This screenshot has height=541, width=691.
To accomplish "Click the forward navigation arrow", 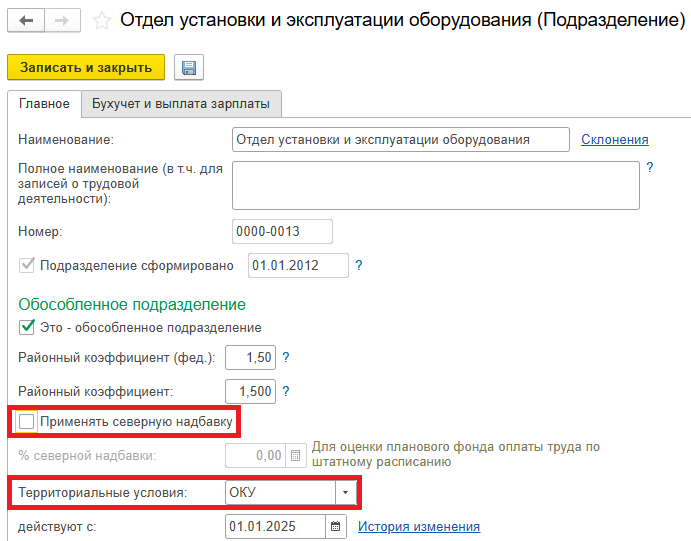I will coord(61,20).
